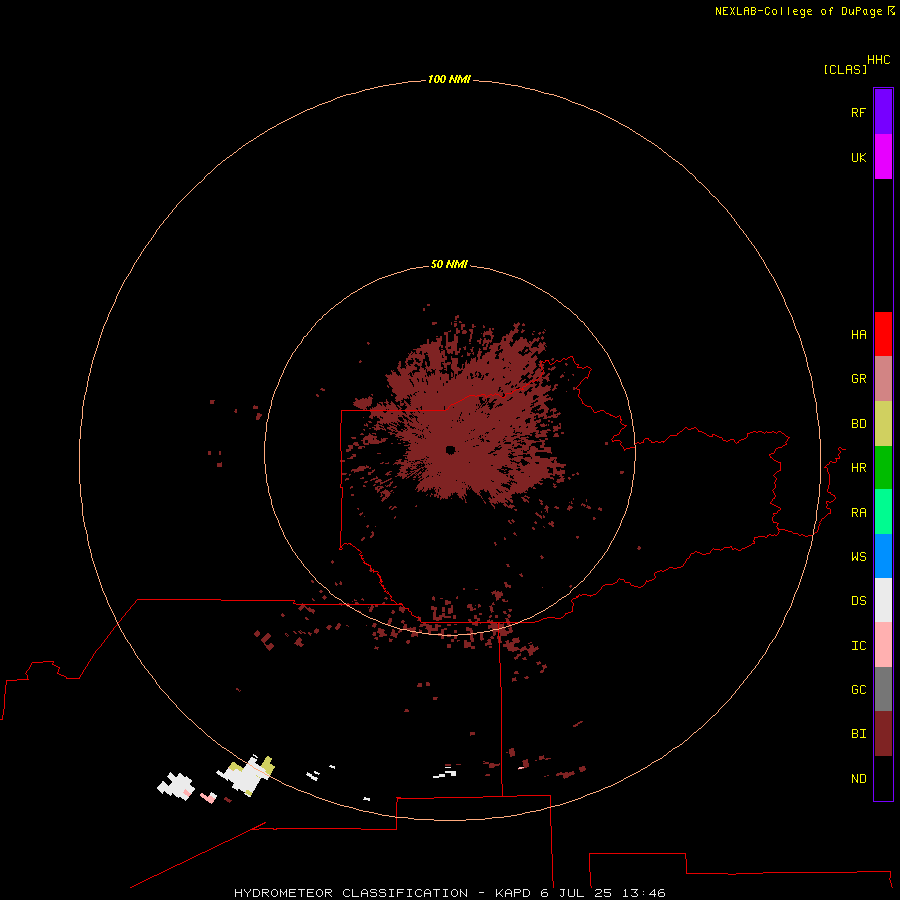Click the HYDROMETEOR CLASSIFICATION title text
This screenshot has height=900, width=900.
[x=351, y=893]
